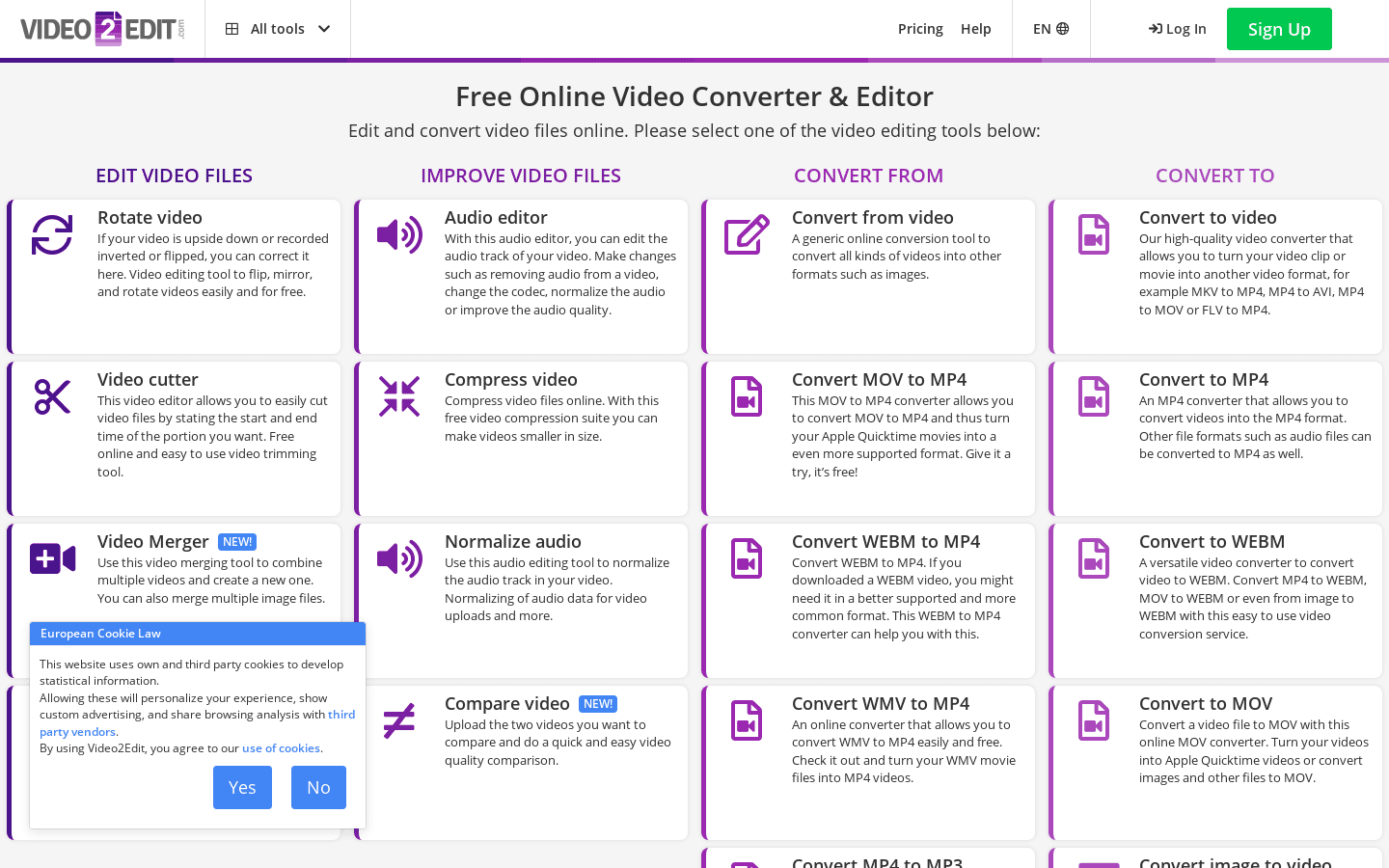Click the Video2Edit logo

[102, 29]
